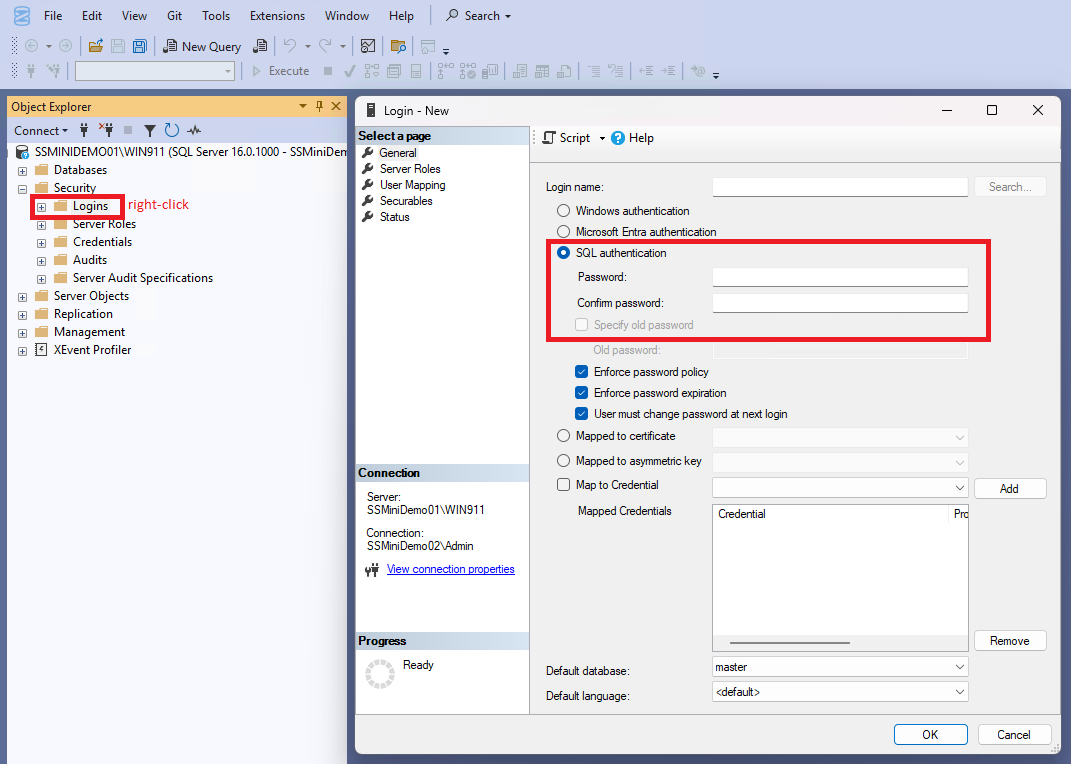1071x764 pixels.
Task: Open the View connection properties link
Action: (x=450, y=569)
